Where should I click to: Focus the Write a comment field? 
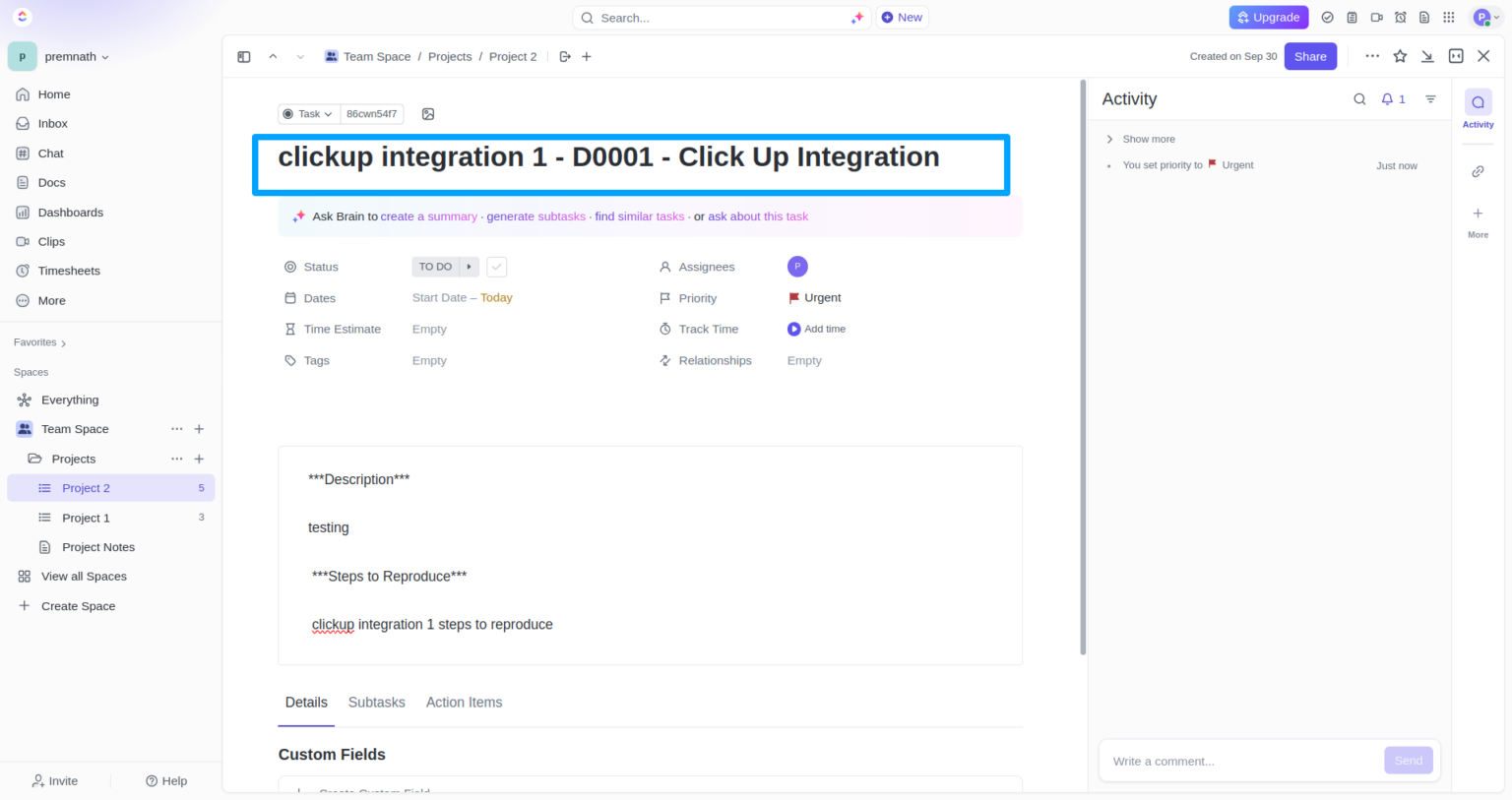click(1240, 761)
